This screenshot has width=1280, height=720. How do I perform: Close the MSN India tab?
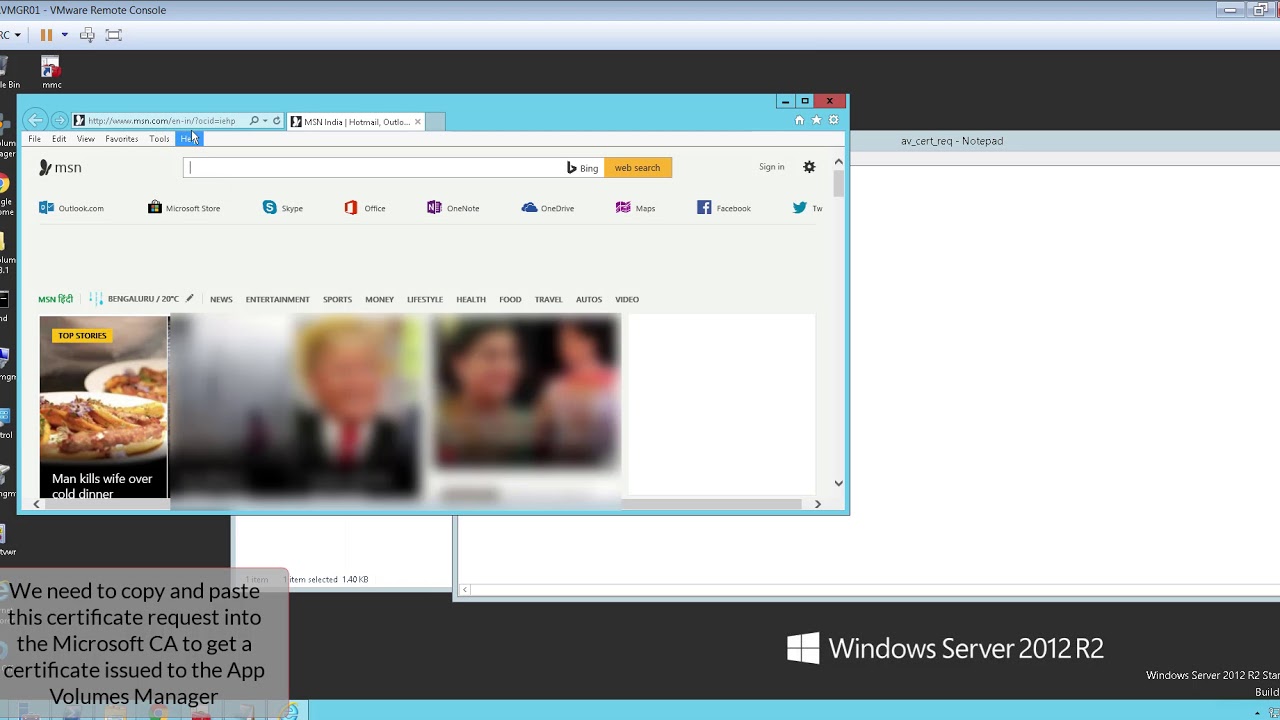(418, 122)
